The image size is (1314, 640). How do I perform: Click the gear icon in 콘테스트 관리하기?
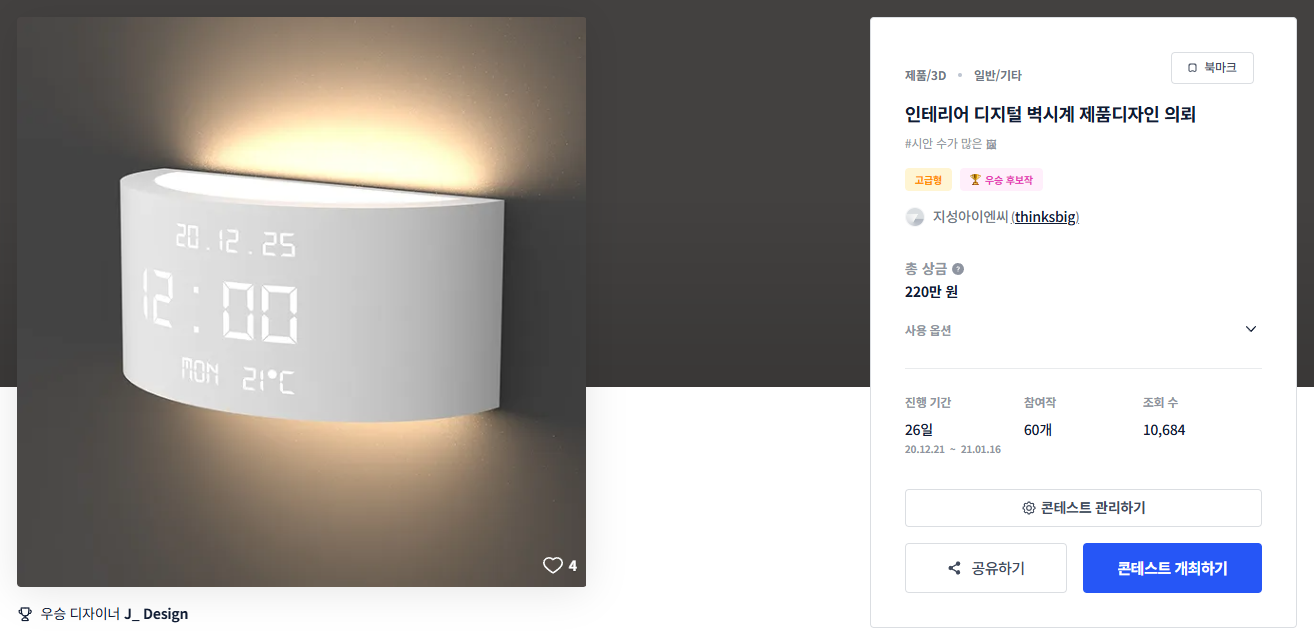tap(1028, 508)
